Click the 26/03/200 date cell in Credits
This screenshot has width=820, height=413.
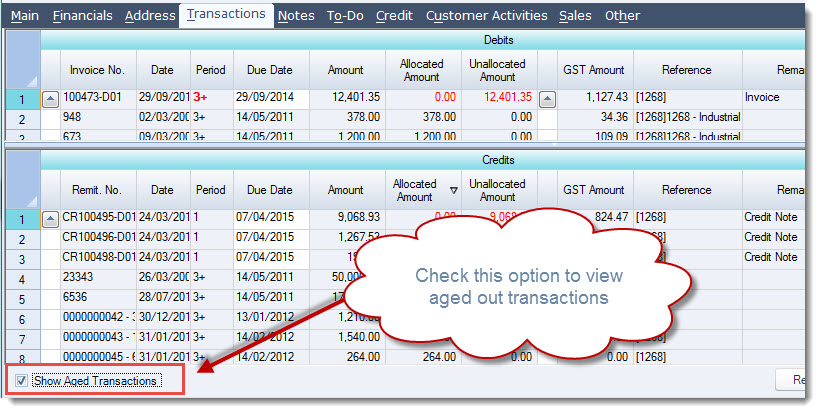coord(163,277)
